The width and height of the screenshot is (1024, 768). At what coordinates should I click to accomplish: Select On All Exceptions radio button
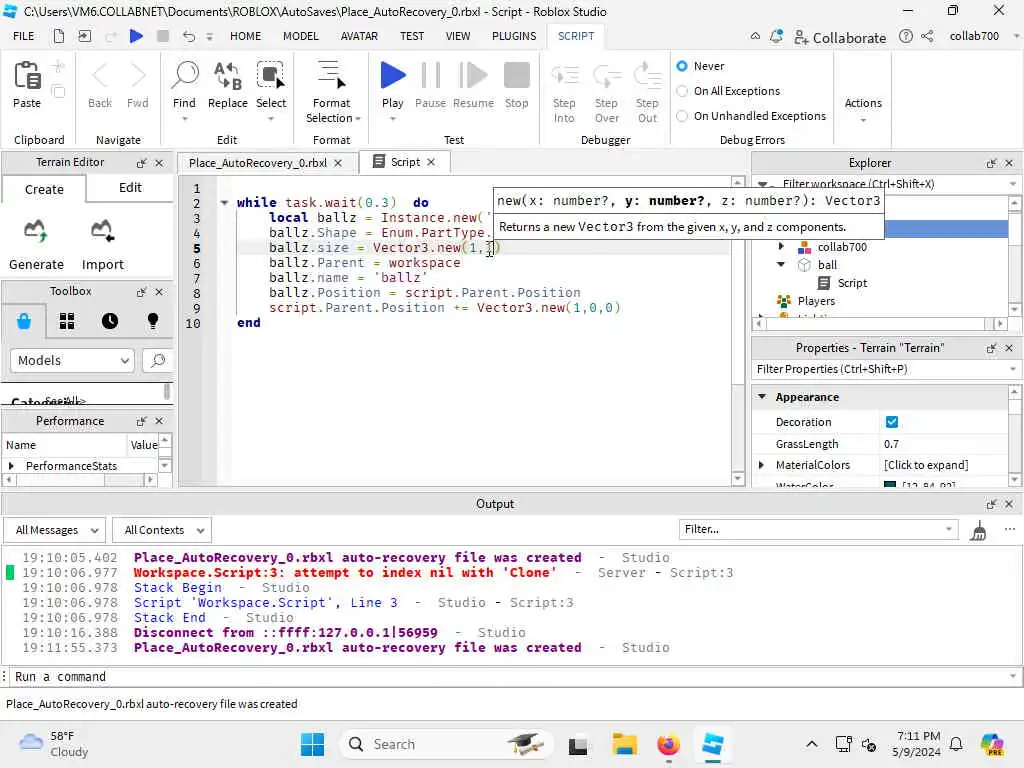682,91
